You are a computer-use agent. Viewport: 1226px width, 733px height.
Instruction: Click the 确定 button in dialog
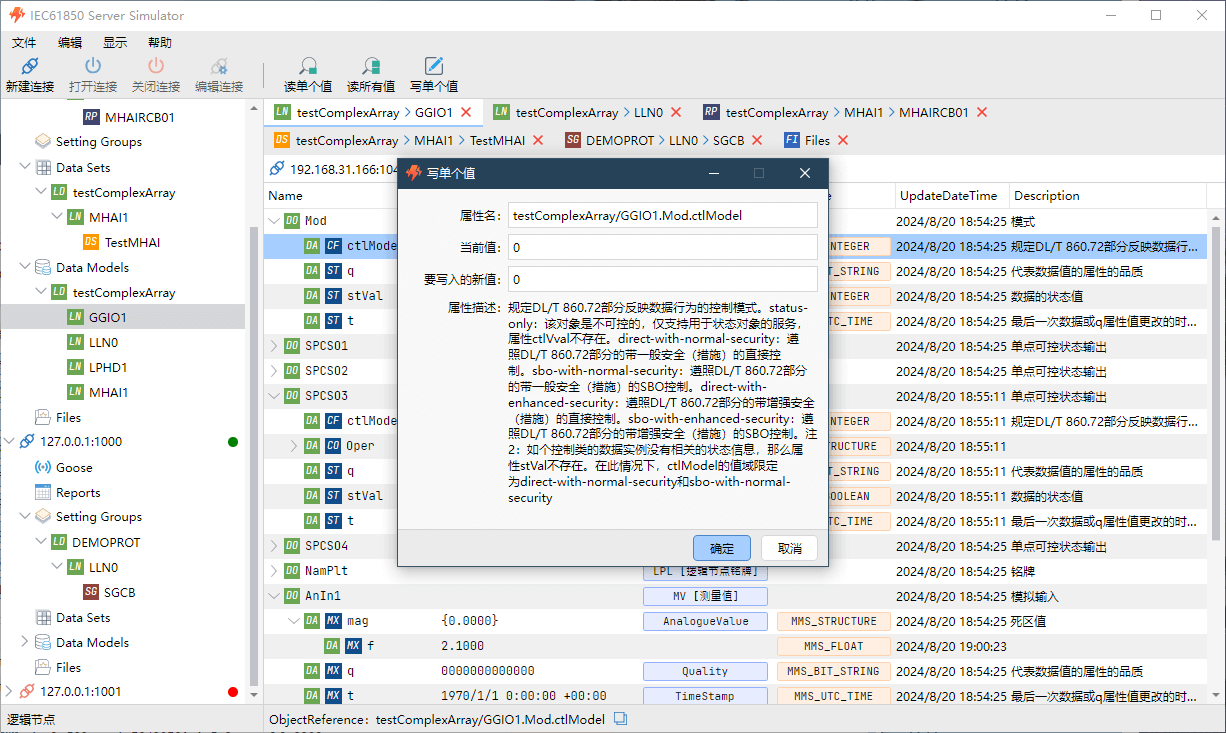tap(721, 548)
